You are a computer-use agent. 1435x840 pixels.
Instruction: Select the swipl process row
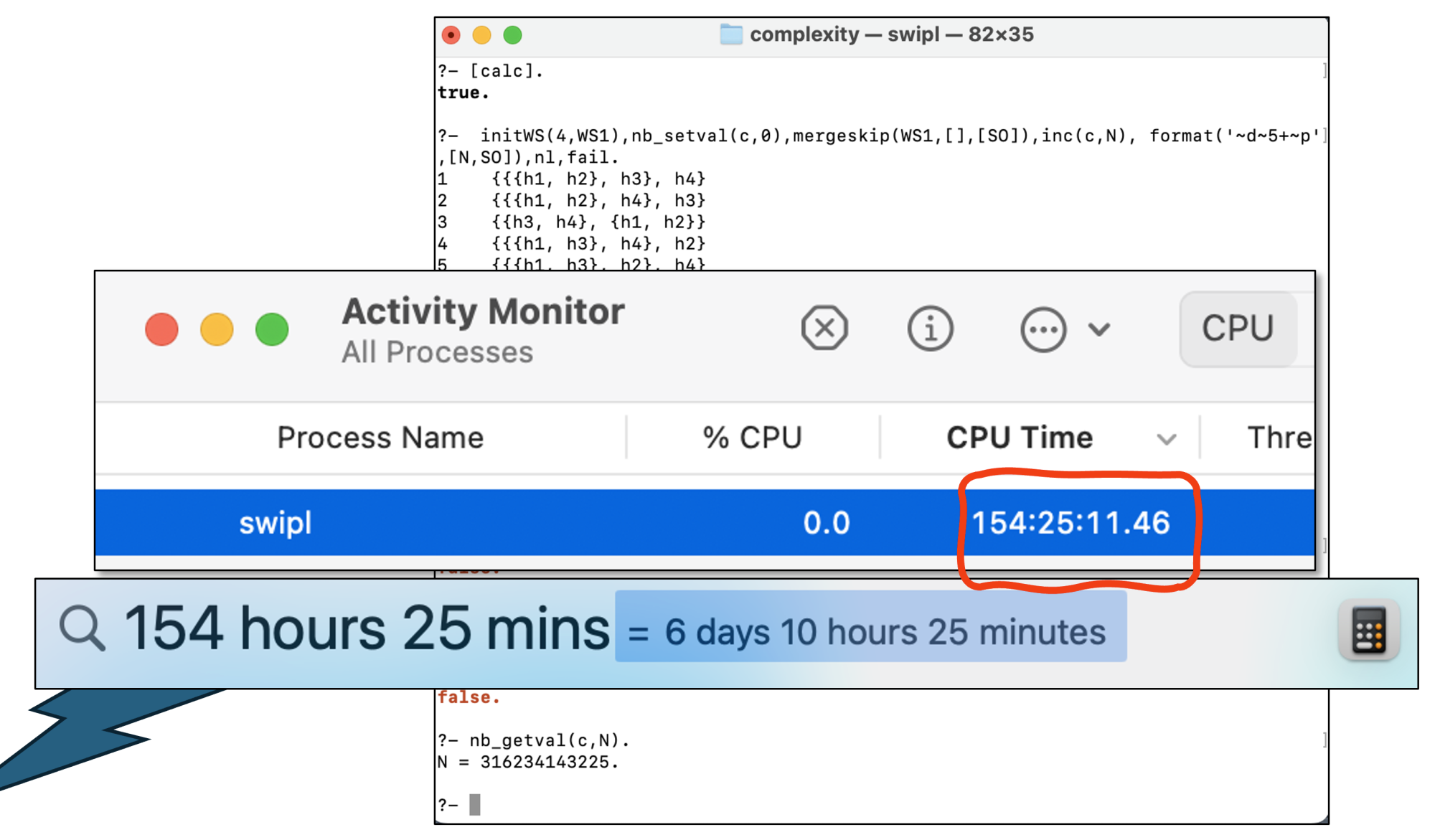(275, 523)
